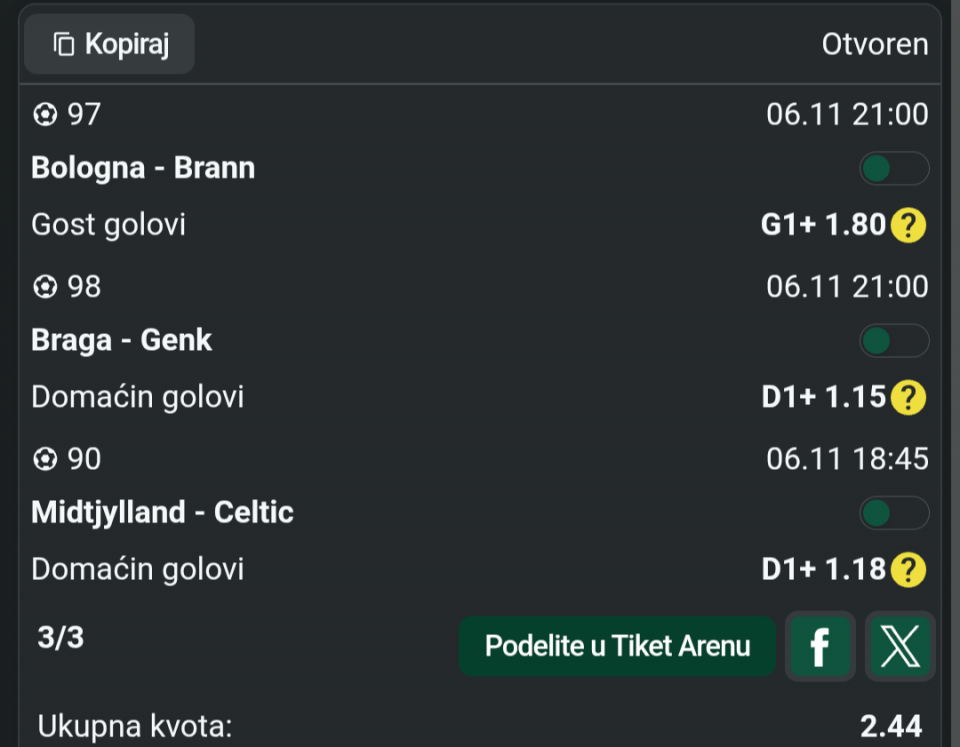The height and width of the screenshot is (747, 960).
Task: Click the soccer ball icon beside 98
Action: pyautogui.click(x=44, y=288)
